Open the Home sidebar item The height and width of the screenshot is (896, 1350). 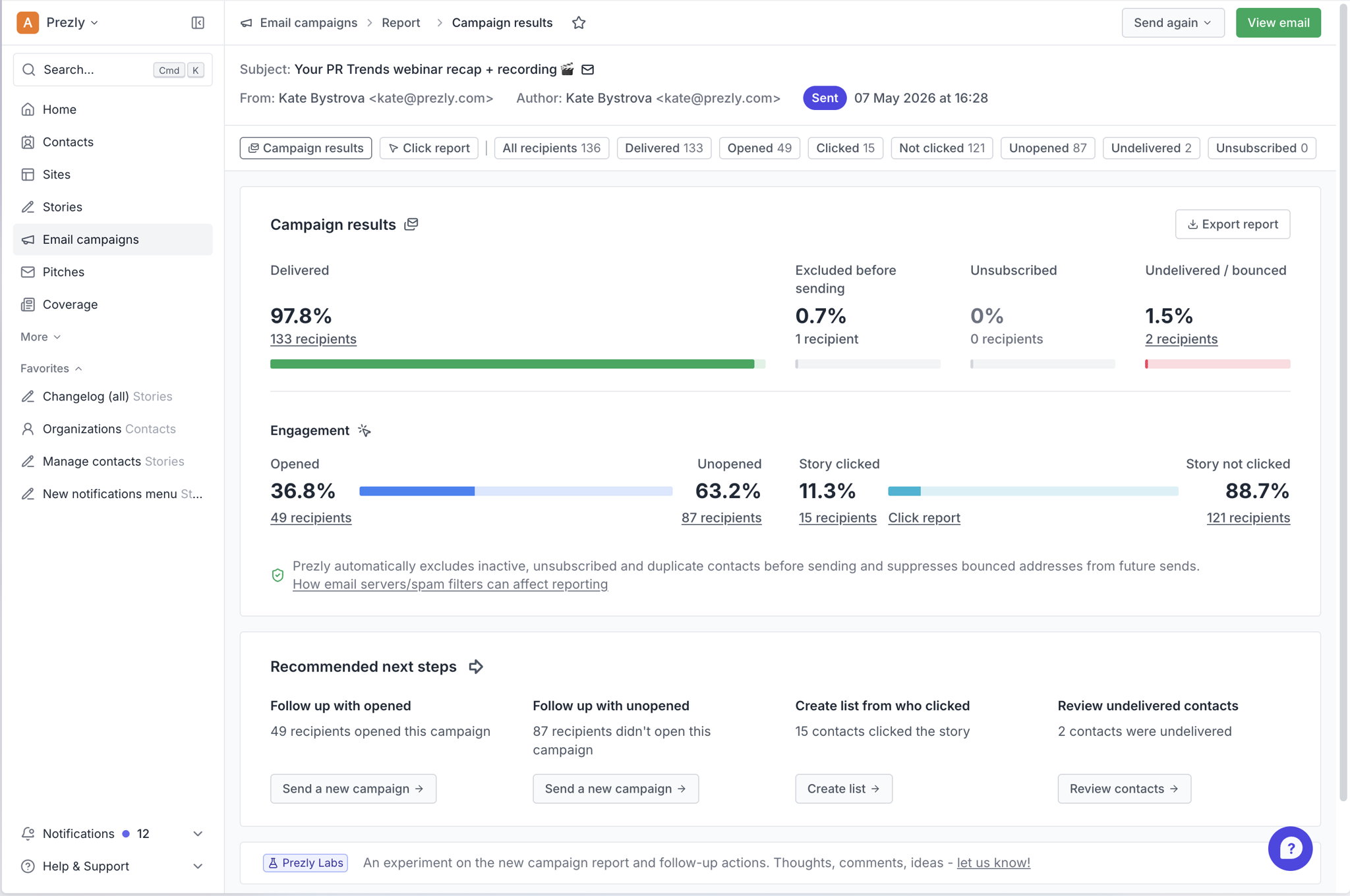tap(113, 109)
